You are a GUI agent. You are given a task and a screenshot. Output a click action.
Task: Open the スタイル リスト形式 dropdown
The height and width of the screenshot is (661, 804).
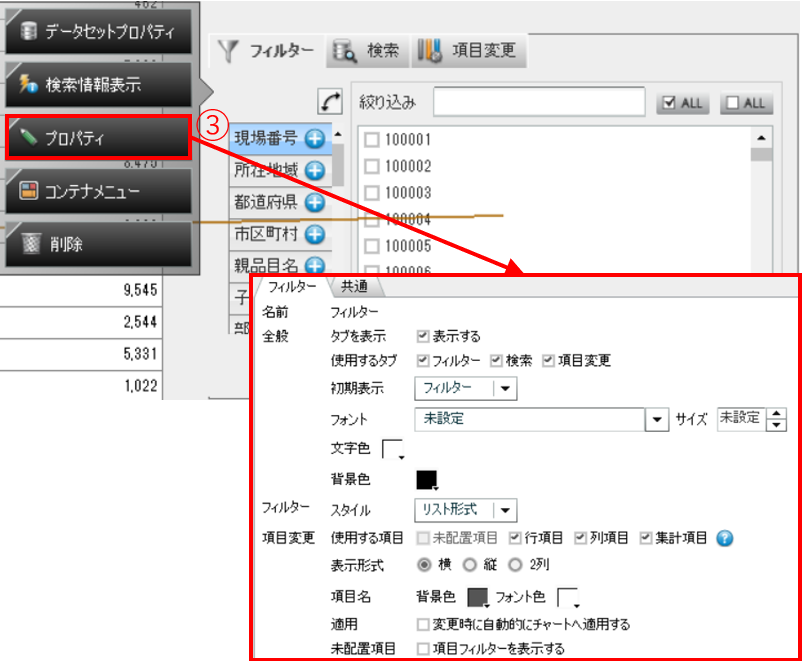point(505,510)
